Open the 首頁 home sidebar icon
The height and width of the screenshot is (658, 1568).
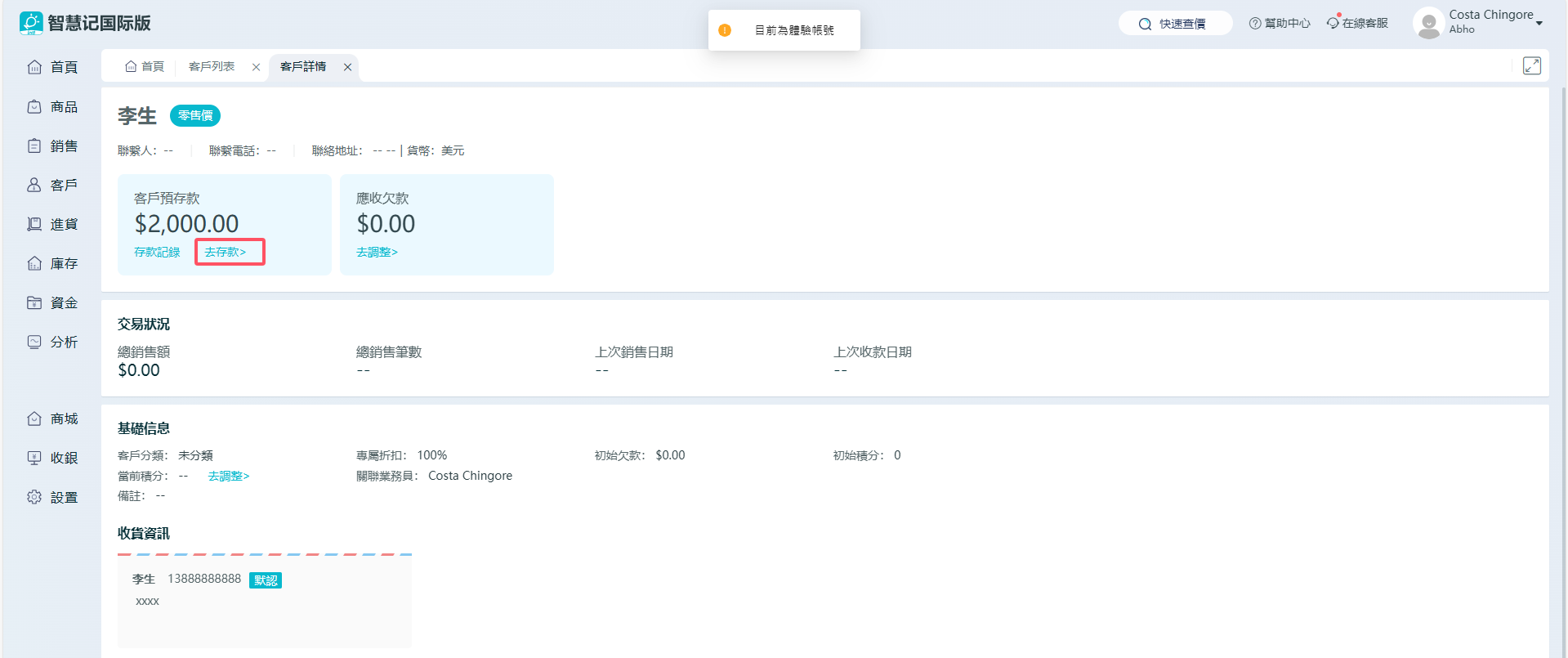click(x=34, y=67)
